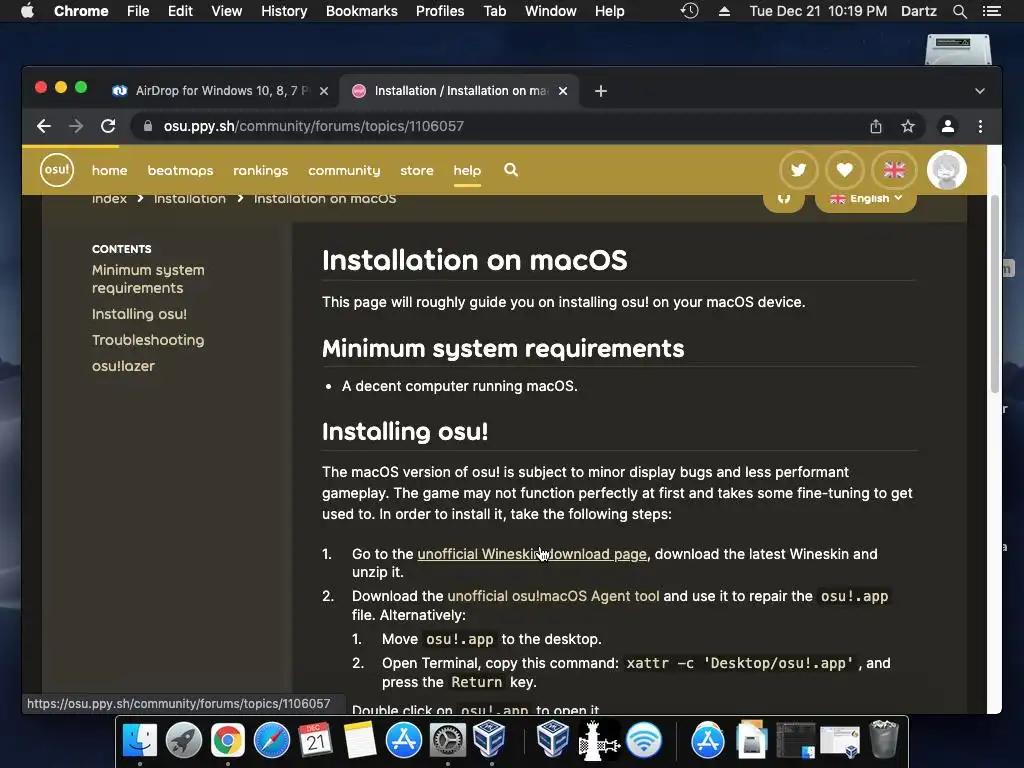Open the user avatar menu

[947, 170]
